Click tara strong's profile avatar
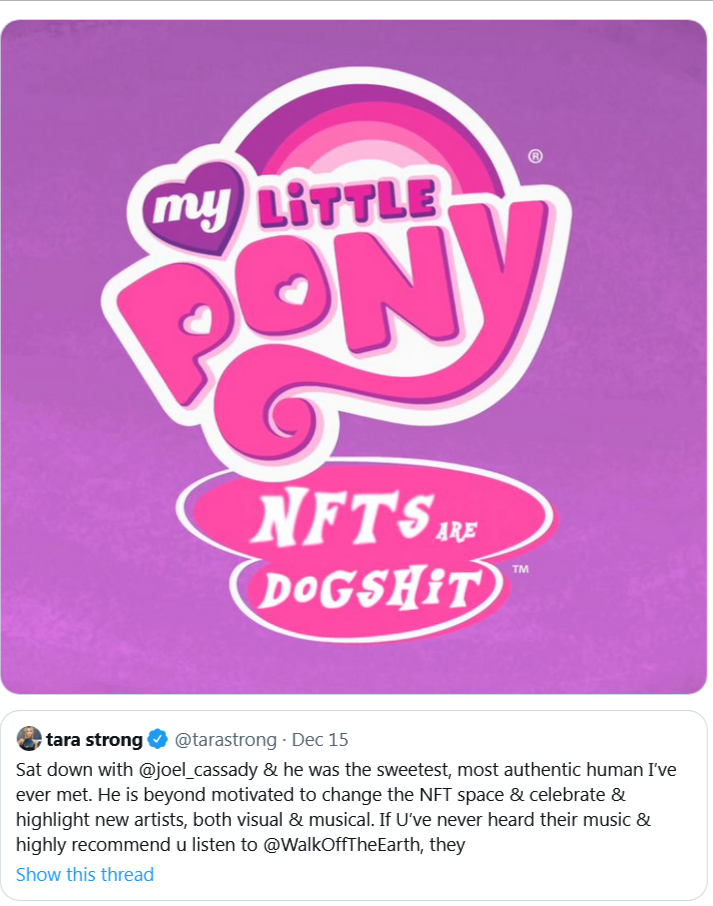713x906 pixels. pyautogui.click(x=29, y=739)
